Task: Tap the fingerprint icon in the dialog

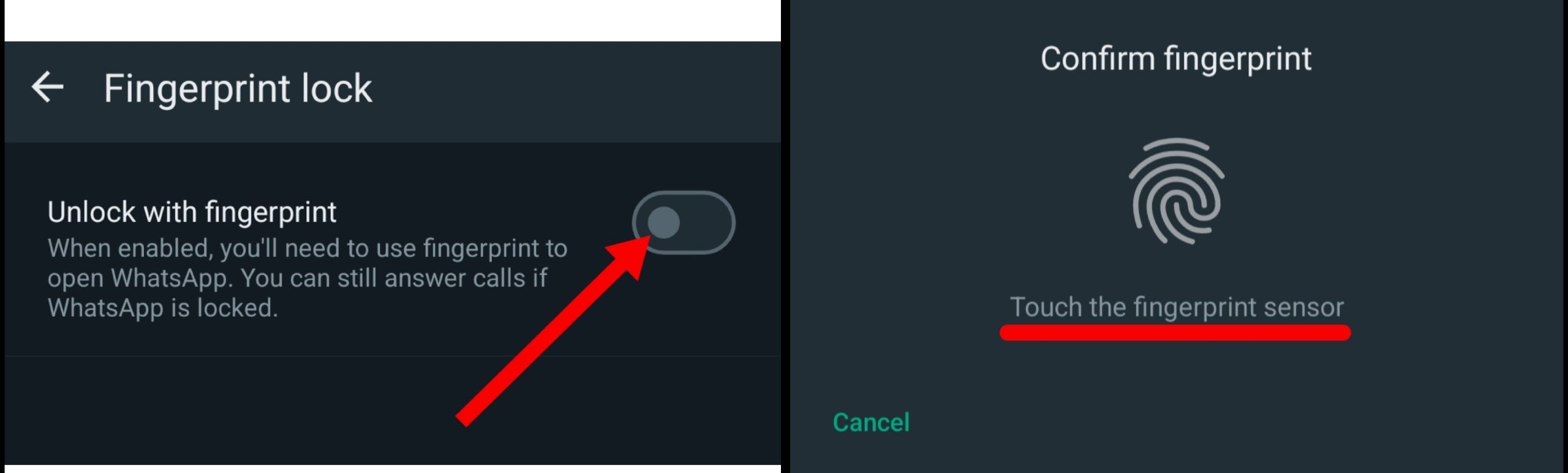Action: pyautogui.click(x=1176, y=191)
